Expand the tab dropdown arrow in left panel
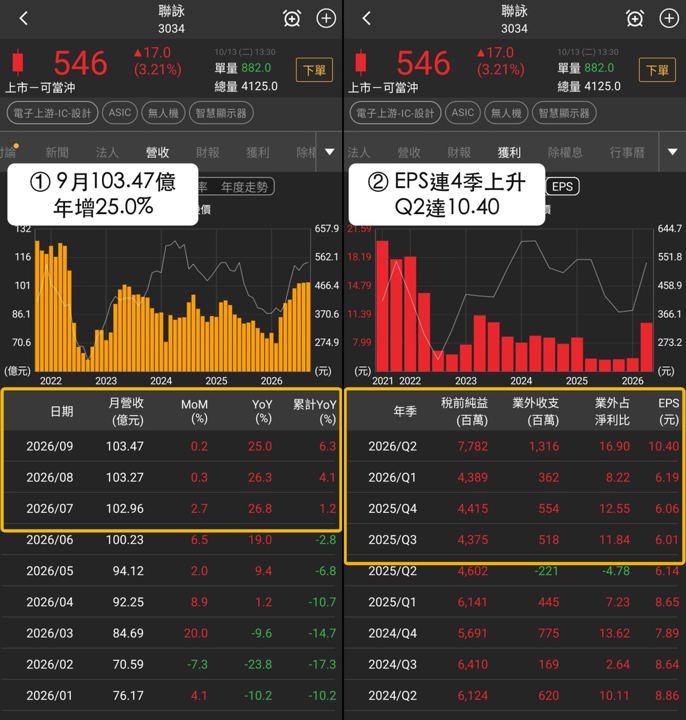The height and width of the screenshot is (720, 686). [330, 152]
